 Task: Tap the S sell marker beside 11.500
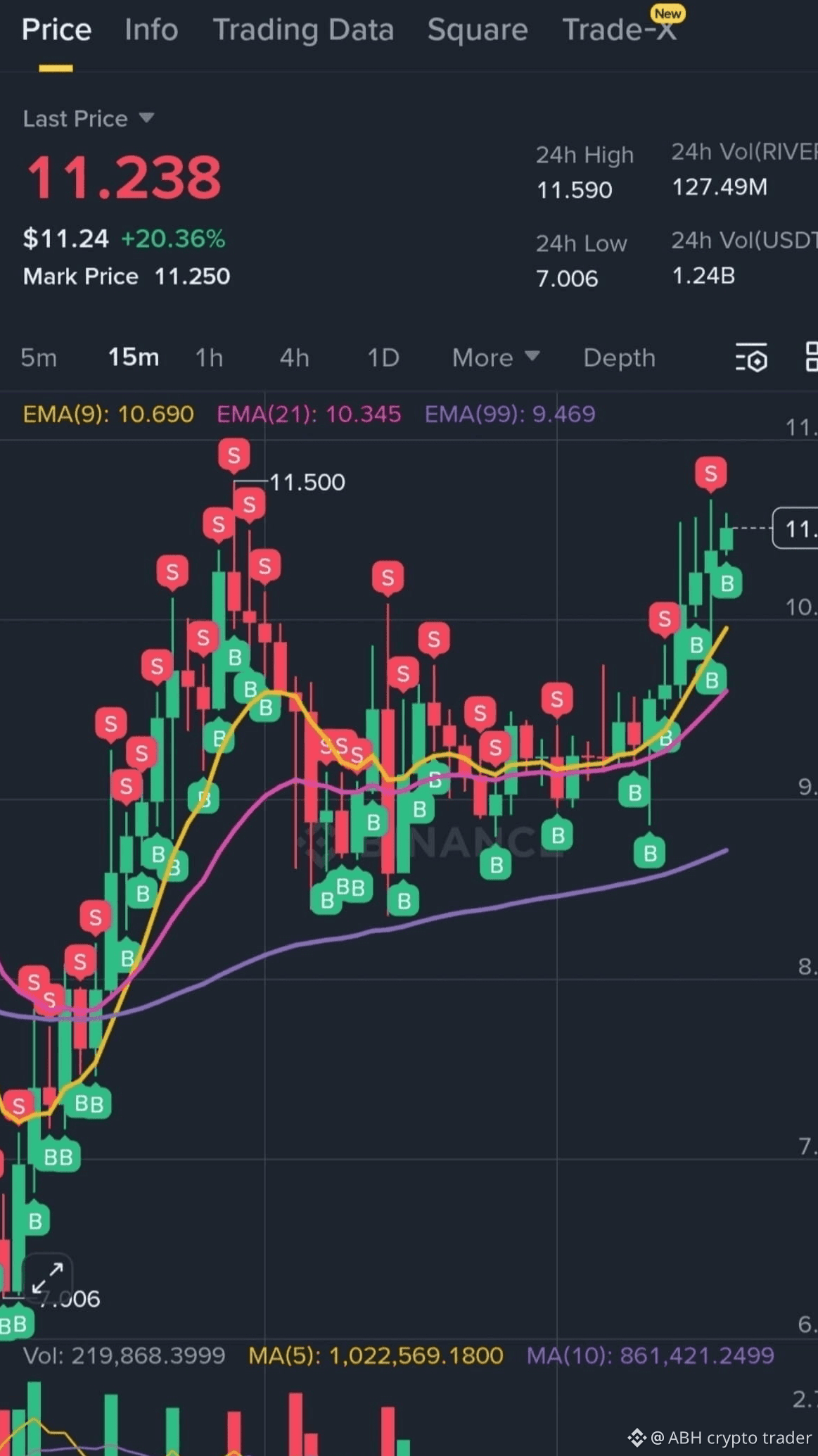click(x=234, y=455)
